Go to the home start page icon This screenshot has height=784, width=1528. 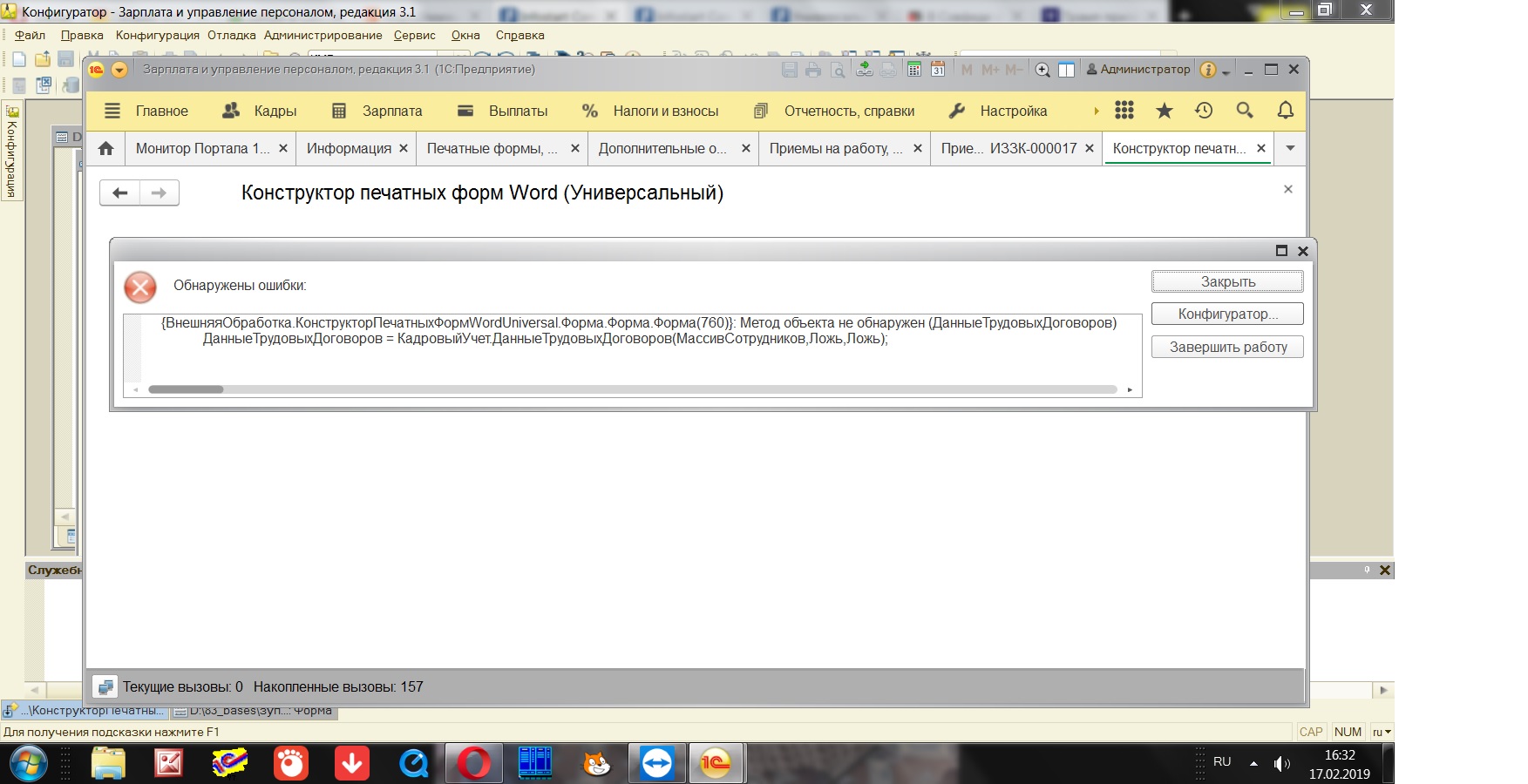(106, 148)
